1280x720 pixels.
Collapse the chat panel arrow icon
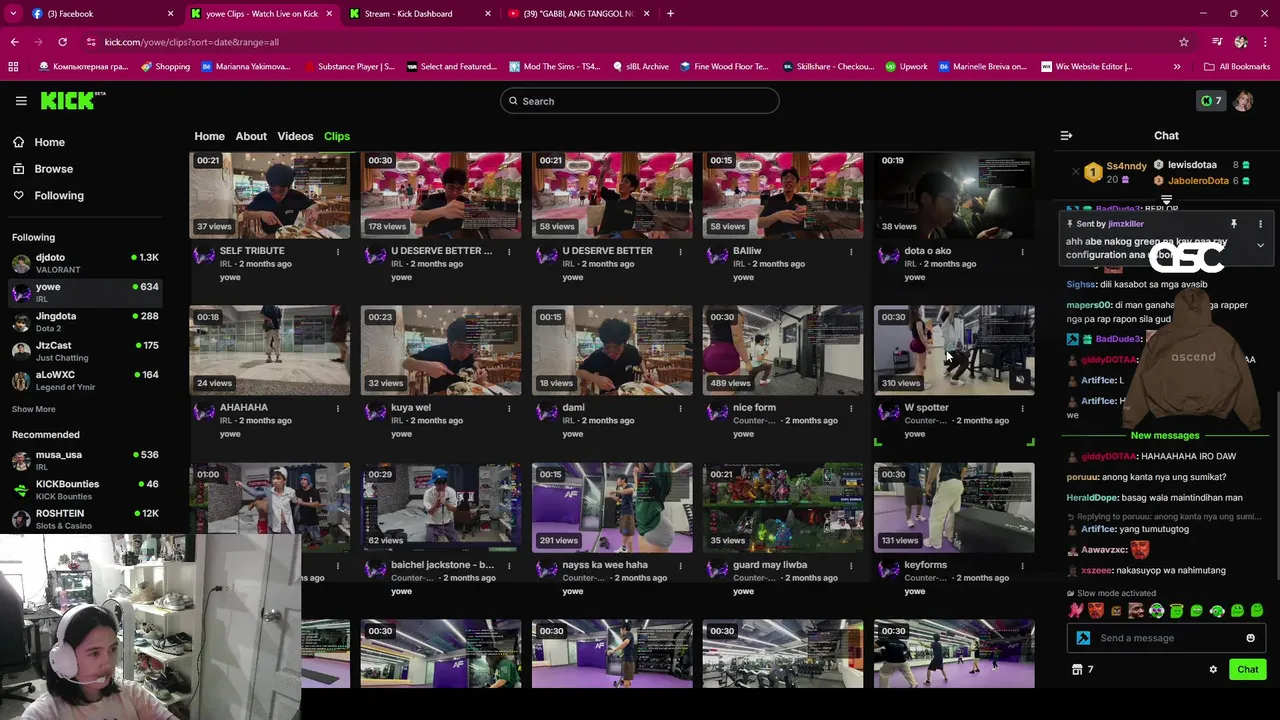tap(1066, 135)
